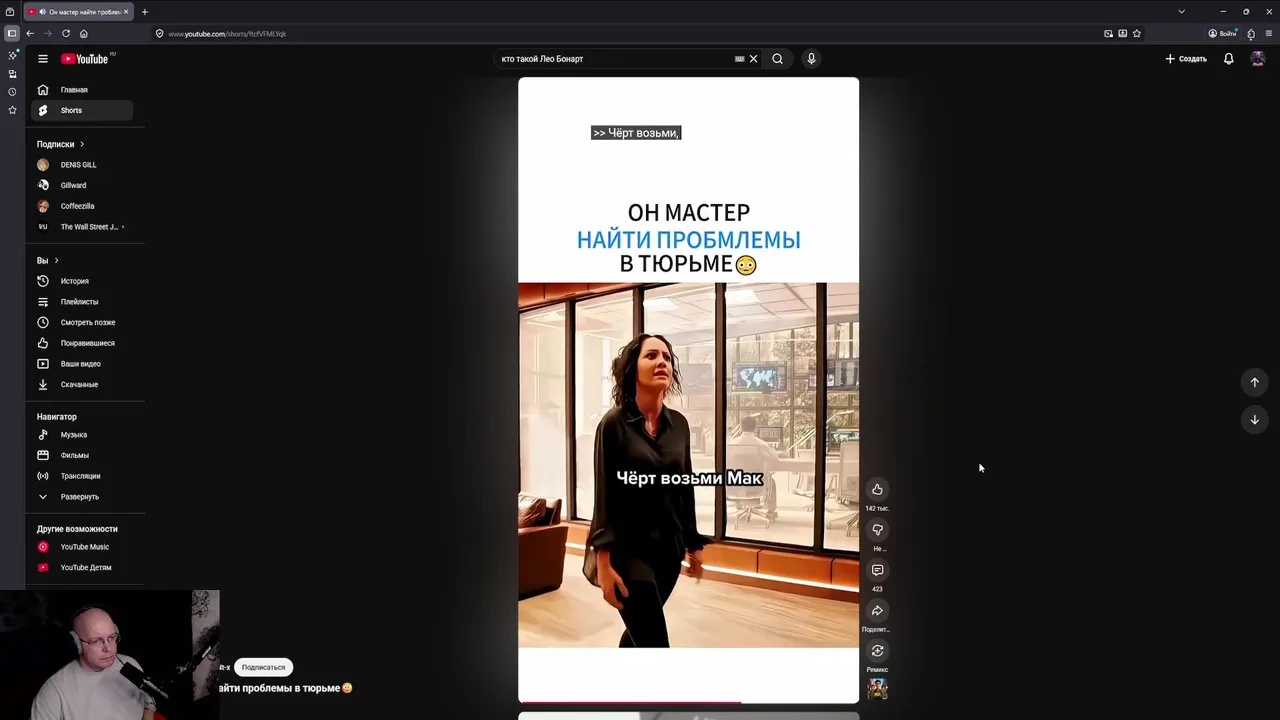Open the browser main menu

pyautogui.click(x=1269, y=33)
